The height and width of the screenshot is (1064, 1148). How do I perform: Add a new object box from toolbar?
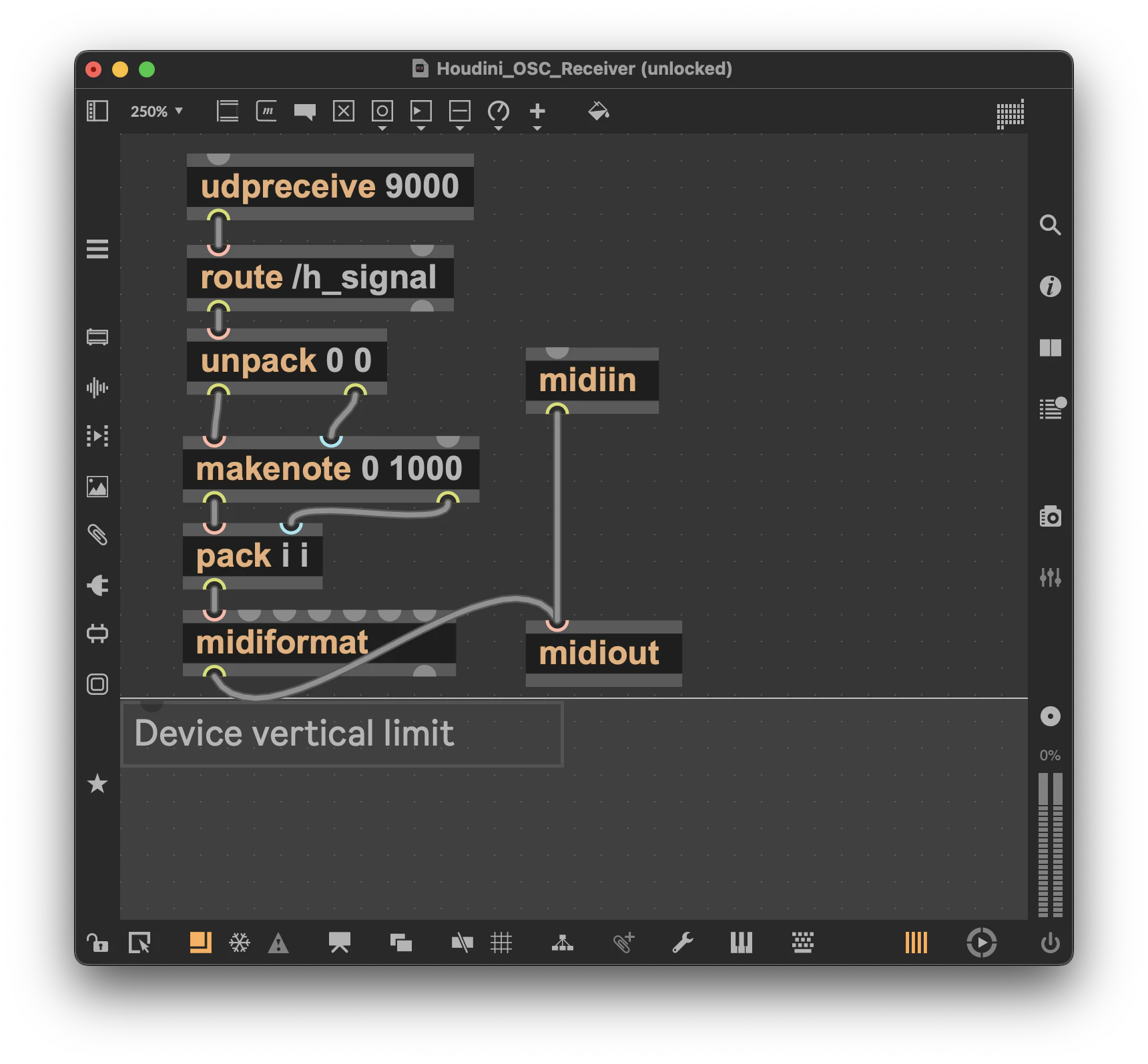coord(228,111)
